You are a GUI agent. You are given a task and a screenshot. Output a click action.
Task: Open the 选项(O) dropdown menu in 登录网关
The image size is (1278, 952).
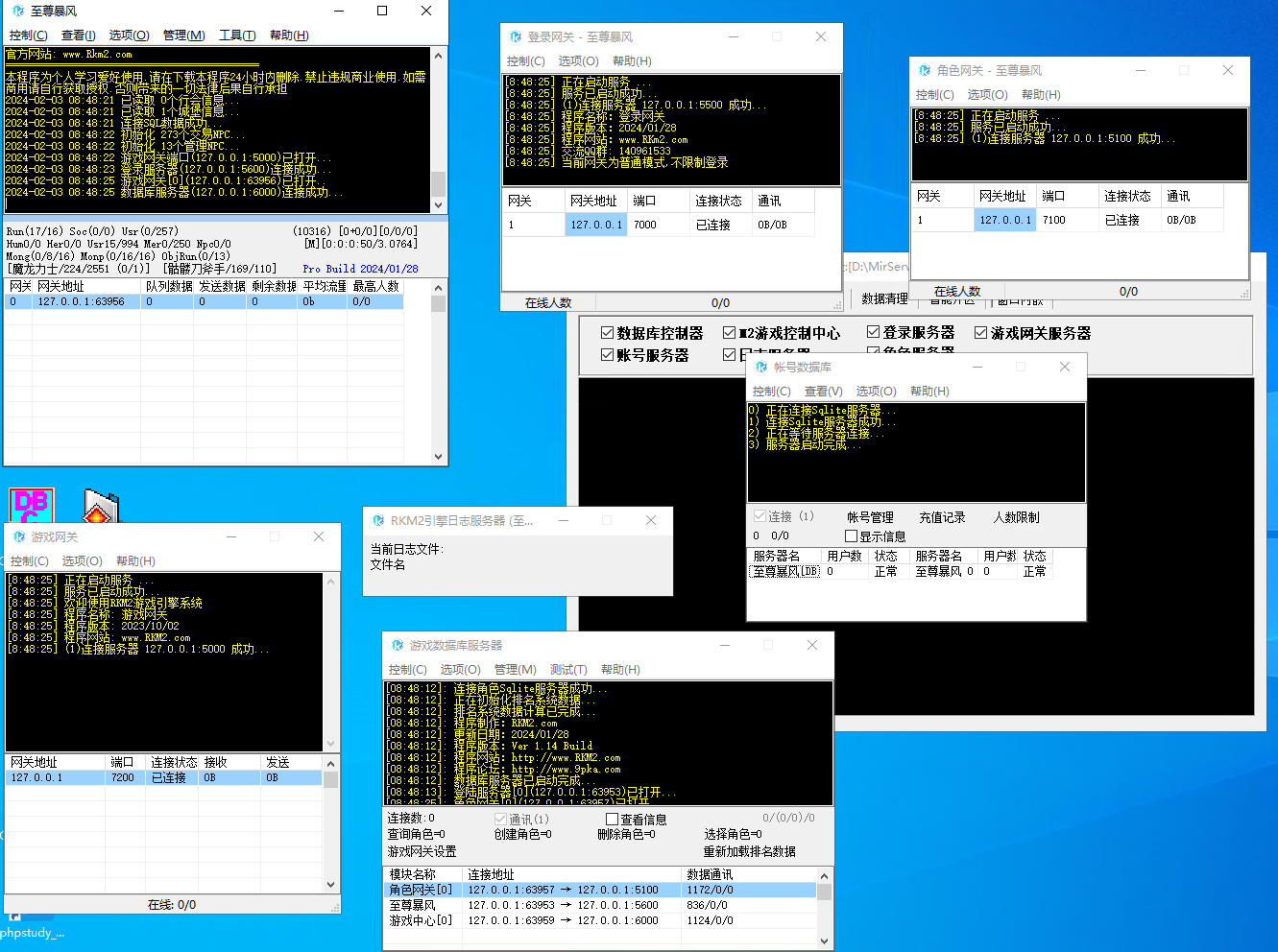pyautogui.click(x=578, y=60)
